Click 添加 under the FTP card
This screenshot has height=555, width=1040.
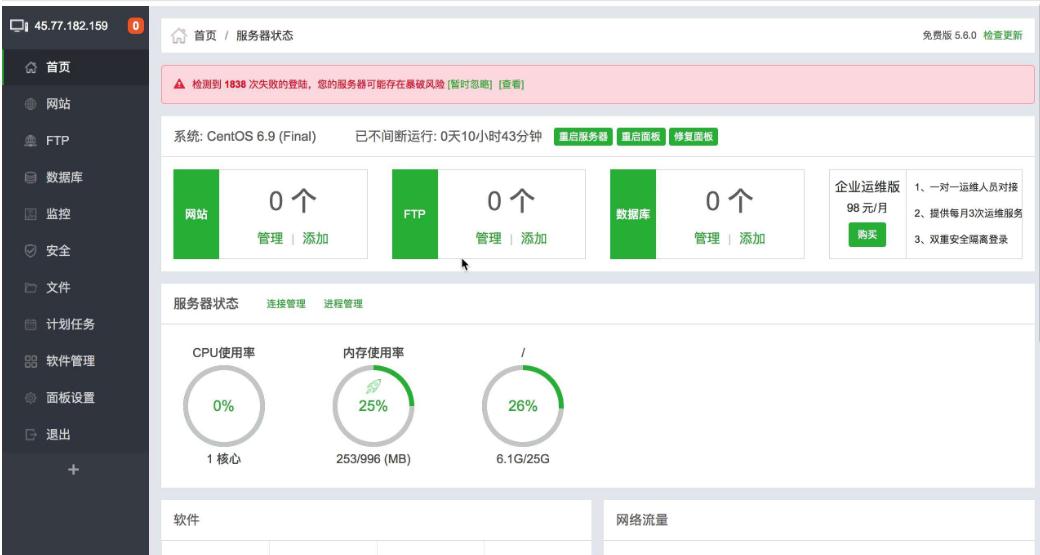[534, 239]
